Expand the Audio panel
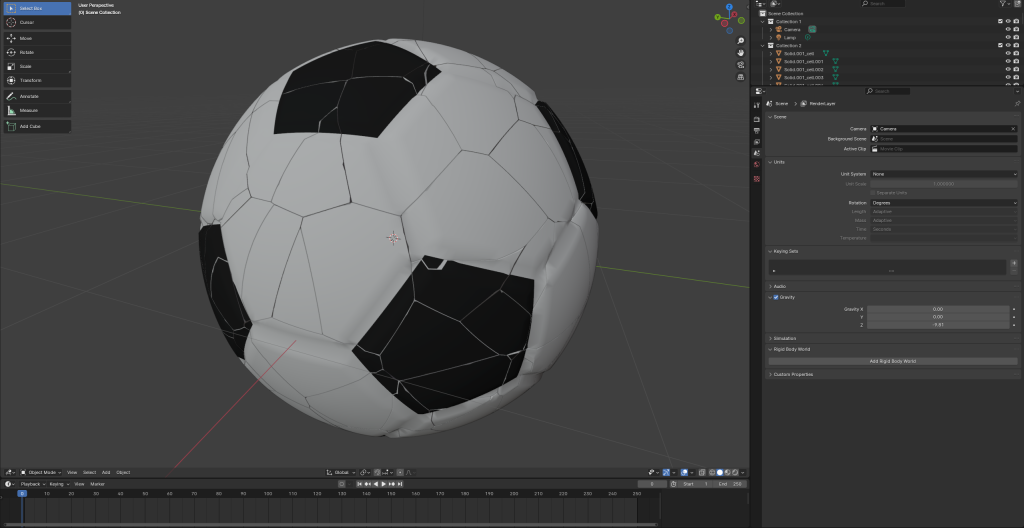 [x=780, y=286]
